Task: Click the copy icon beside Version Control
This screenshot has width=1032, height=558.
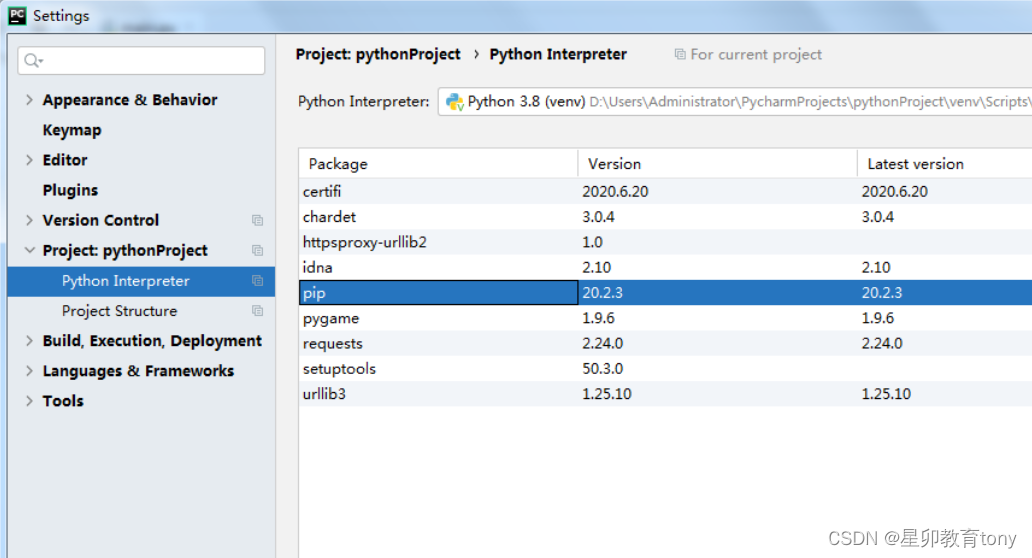Action: click(257, 220)
